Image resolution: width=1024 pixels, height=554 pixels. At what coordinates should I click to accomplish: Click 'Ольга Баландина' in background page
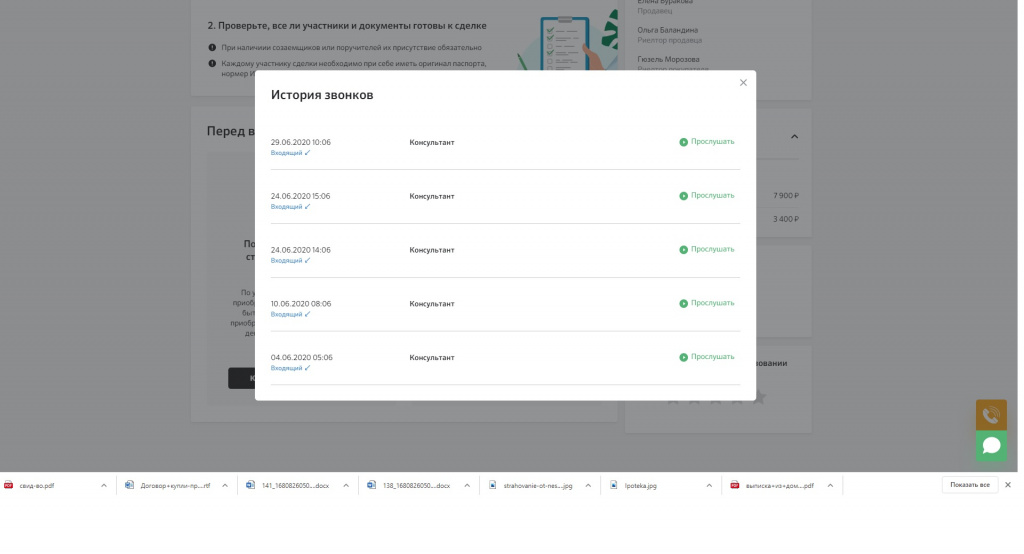pos(667,30)
